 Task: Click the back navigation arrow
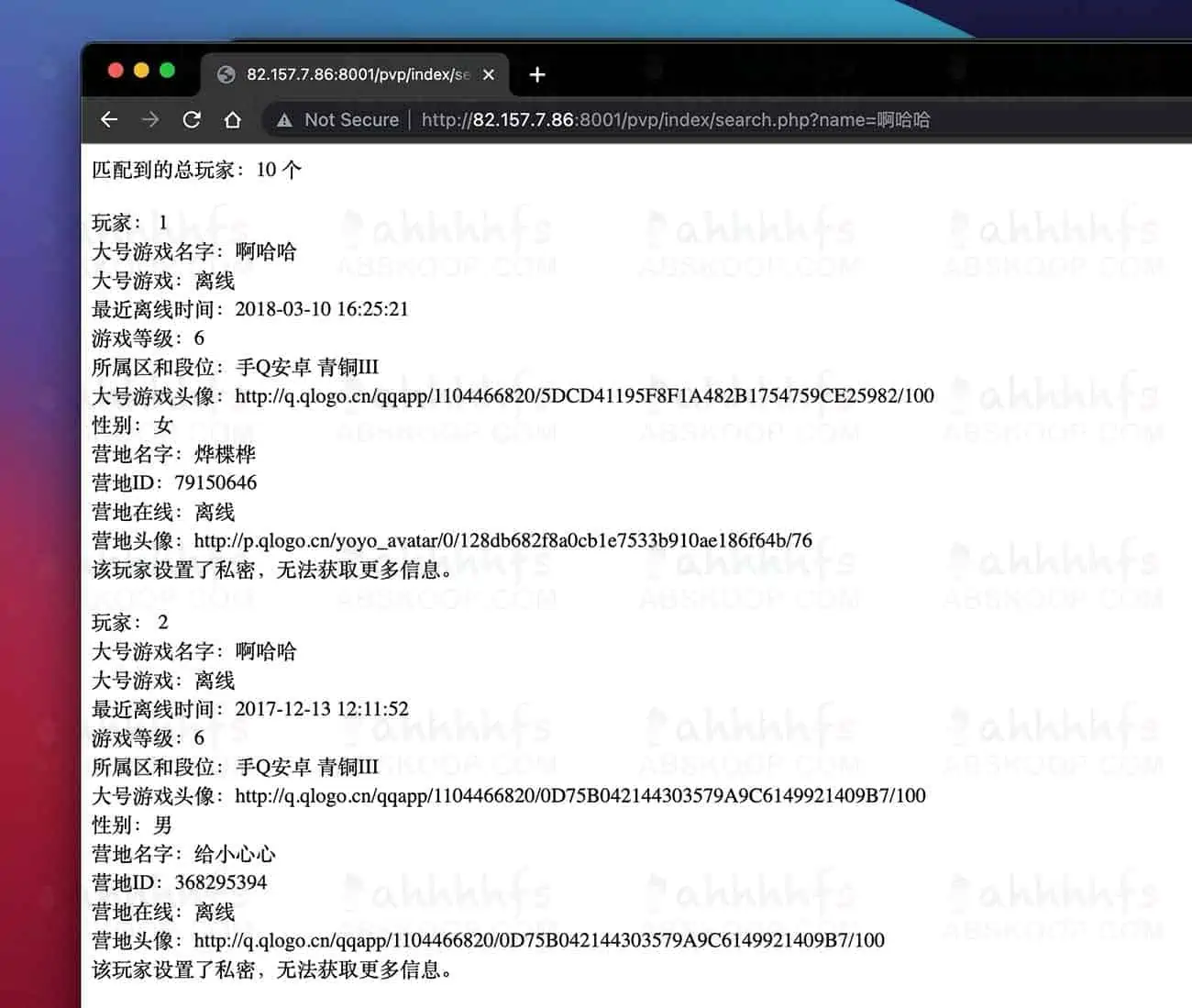click(x=109, y=119)
